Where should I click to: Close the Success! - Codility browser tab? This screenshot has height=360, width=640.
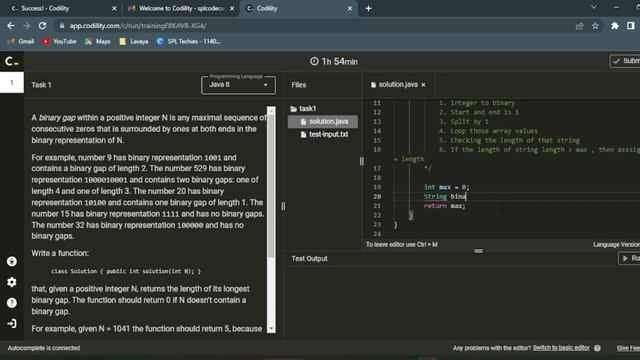point(114,8)
